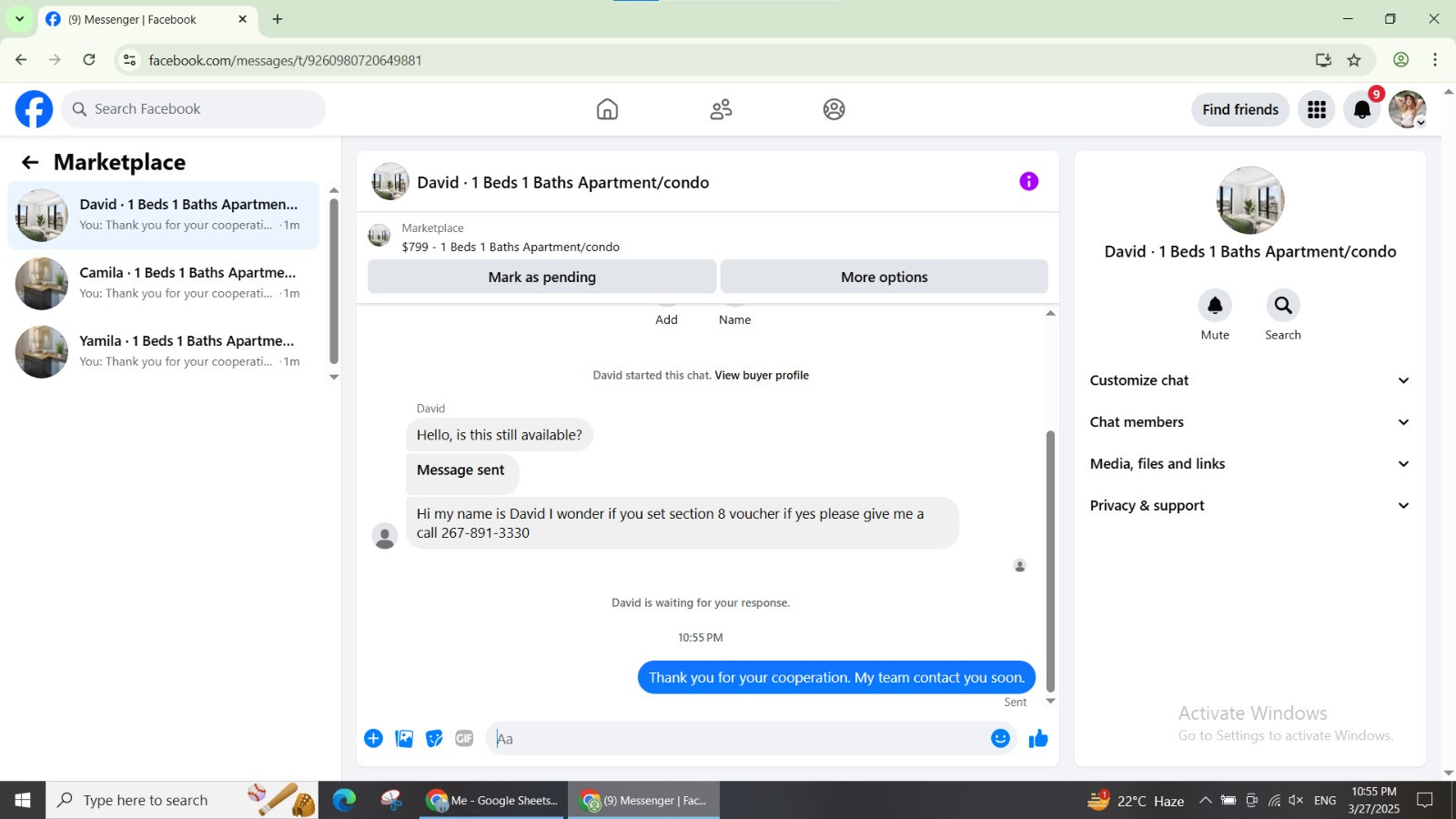1456x819 pixels.
Task: Open the Facebook logo home link
Action: pos(34,109)
